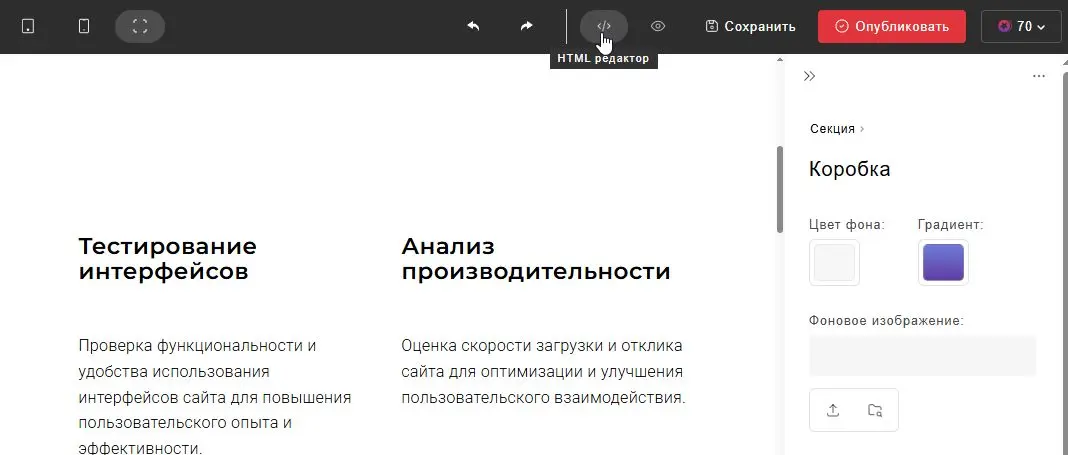This screenshot has width=1068, height=455.
Task: Switch to tablet preview mode
Action: 28,27
